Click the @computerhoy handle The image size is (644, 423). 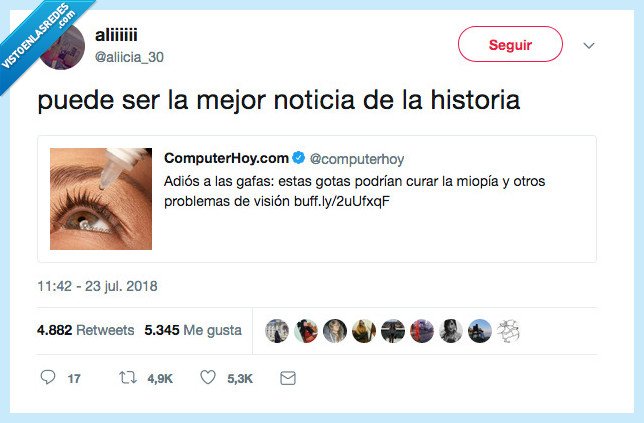coord(357,159)
